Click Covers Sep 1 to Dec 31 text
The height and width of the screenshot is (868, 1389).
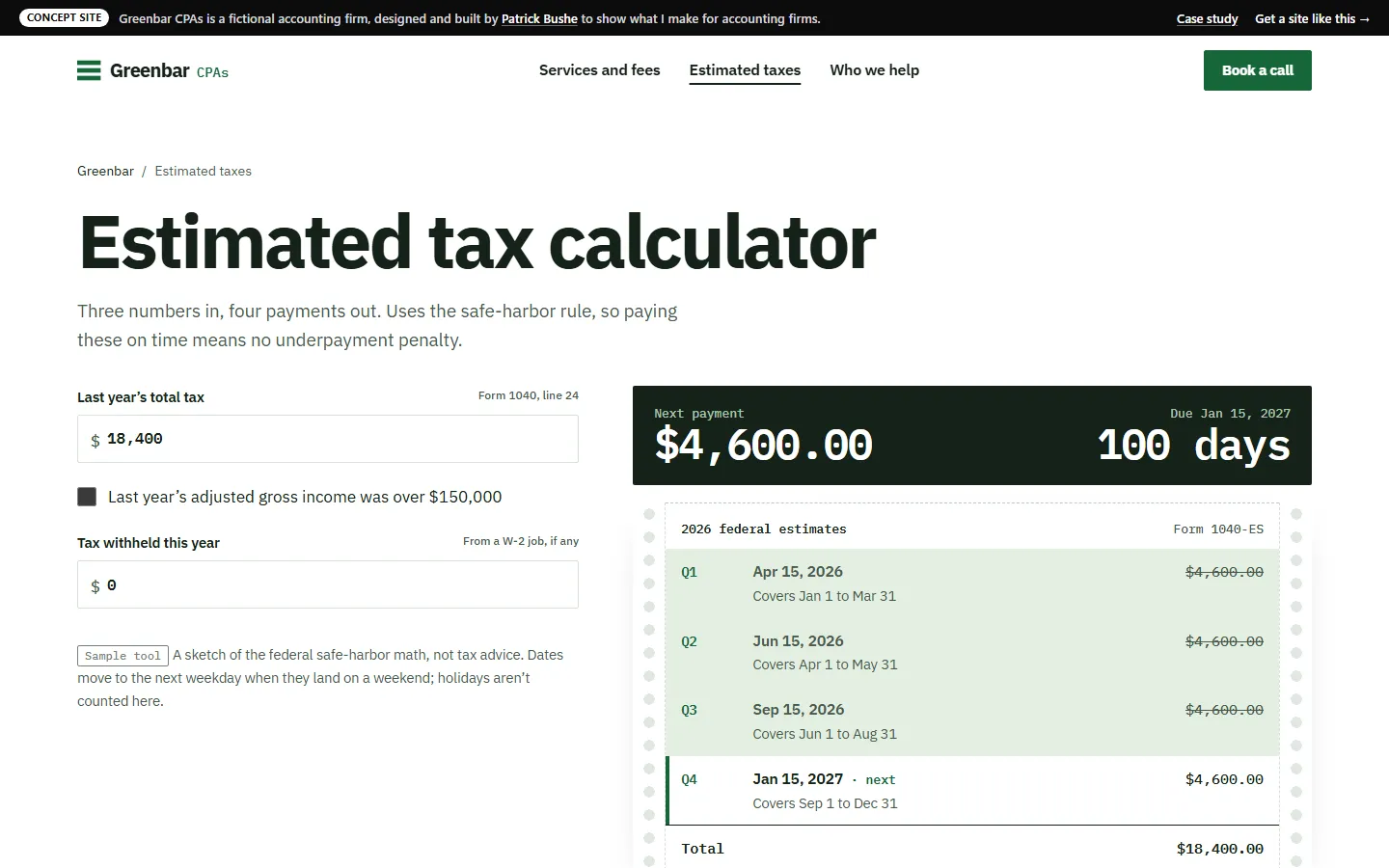(825, 803)
